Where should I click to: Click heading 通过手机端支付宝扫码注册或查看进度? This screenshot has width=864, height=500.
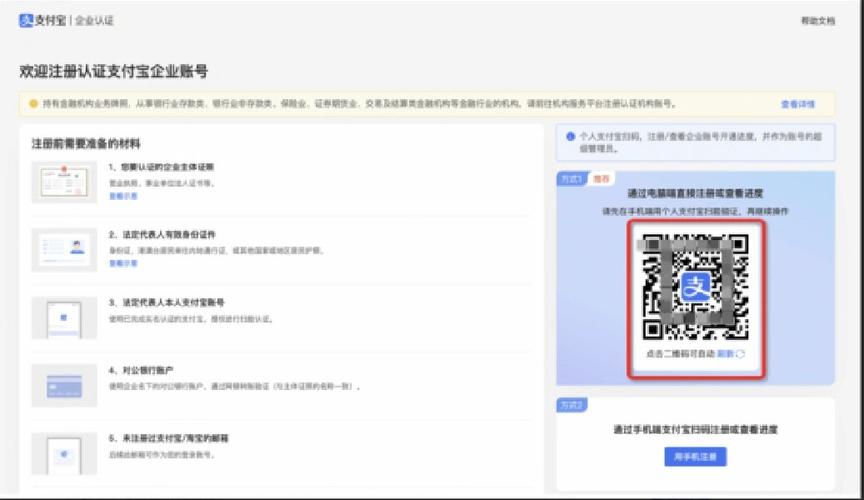pyautogui.click(x=695, y=429)
